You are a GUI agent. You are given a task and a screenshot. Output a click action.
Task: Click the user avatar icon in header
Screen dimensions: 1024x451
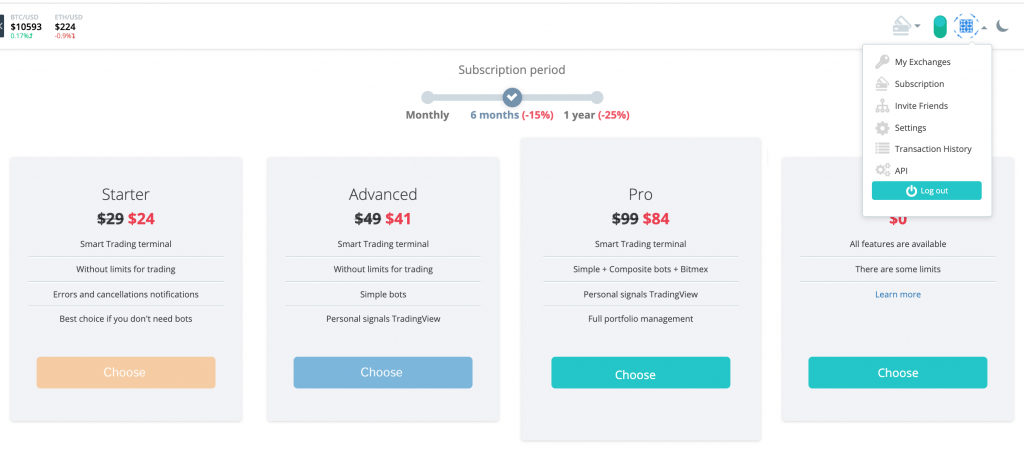click(x=965, y=27)
